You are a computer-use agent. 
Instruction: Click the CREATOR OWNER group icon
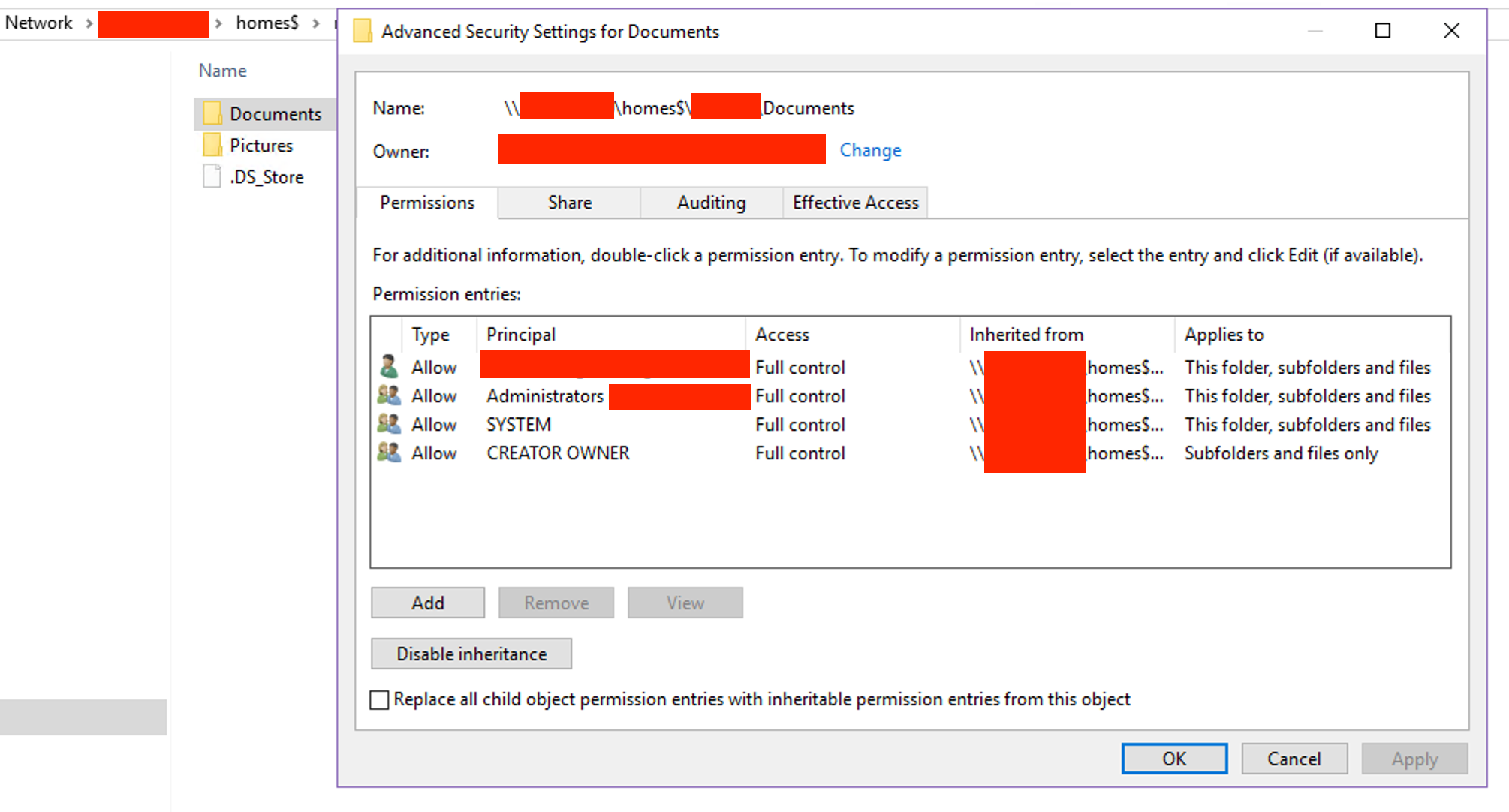[x=388, y=452]
